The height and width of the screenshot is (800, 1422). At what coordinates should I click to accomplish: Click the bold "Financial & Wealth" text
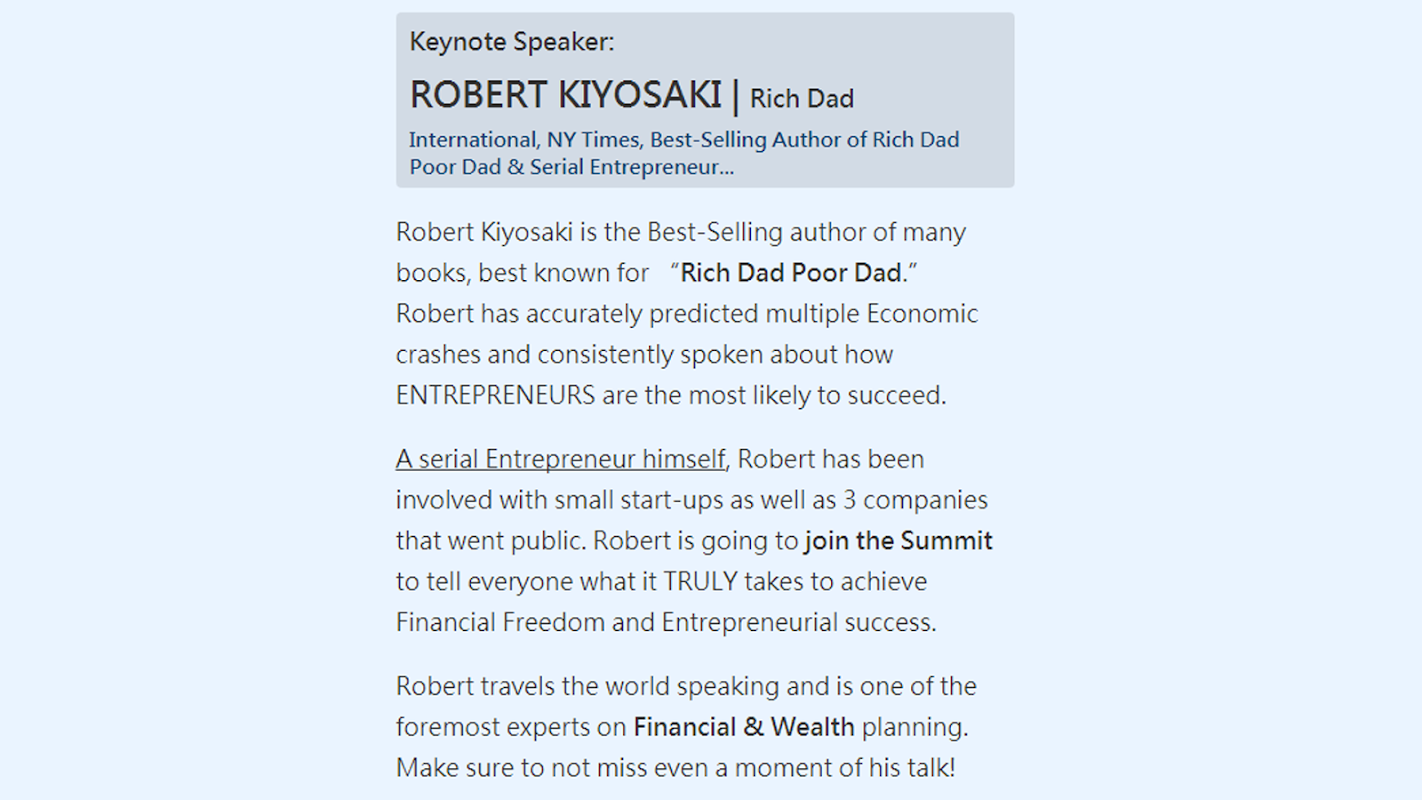[744, 727]
